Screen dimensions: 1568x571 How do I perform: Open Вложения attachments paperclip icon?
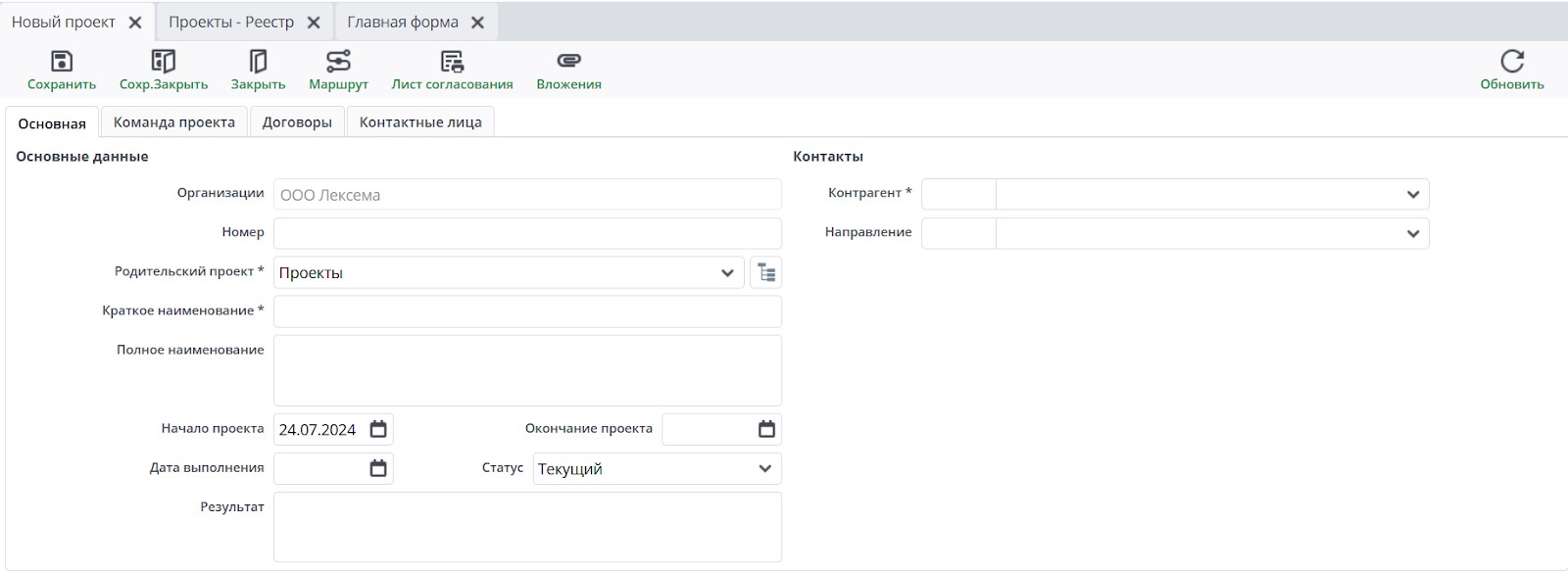coord(568,62)
